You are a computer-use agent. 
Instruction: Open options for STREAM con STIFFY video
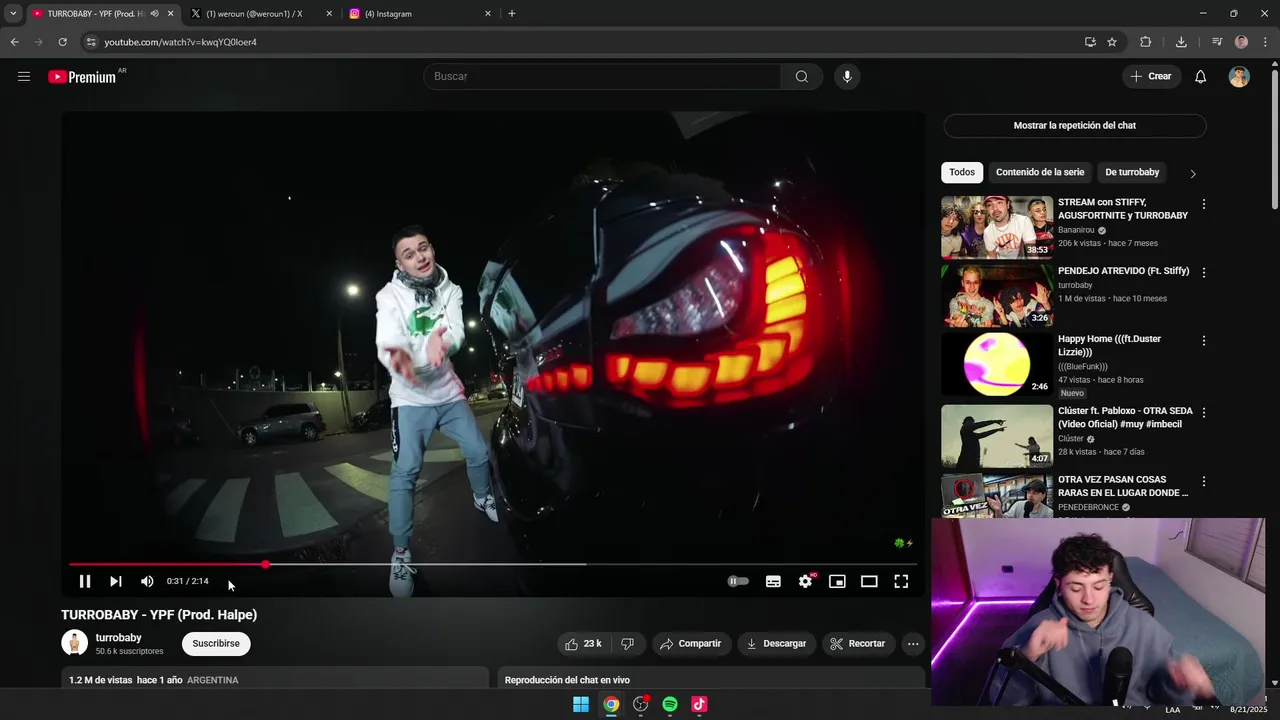tap(1203, 204)
